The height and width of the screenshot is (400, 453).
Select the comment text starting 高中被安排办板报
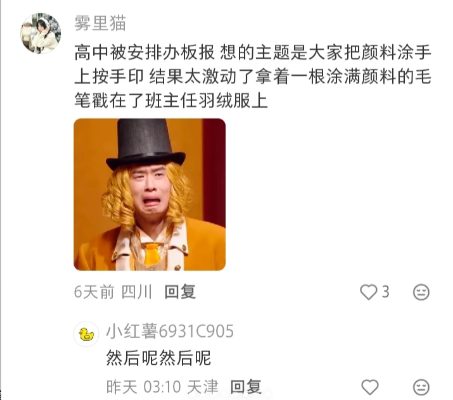[253, 77]
